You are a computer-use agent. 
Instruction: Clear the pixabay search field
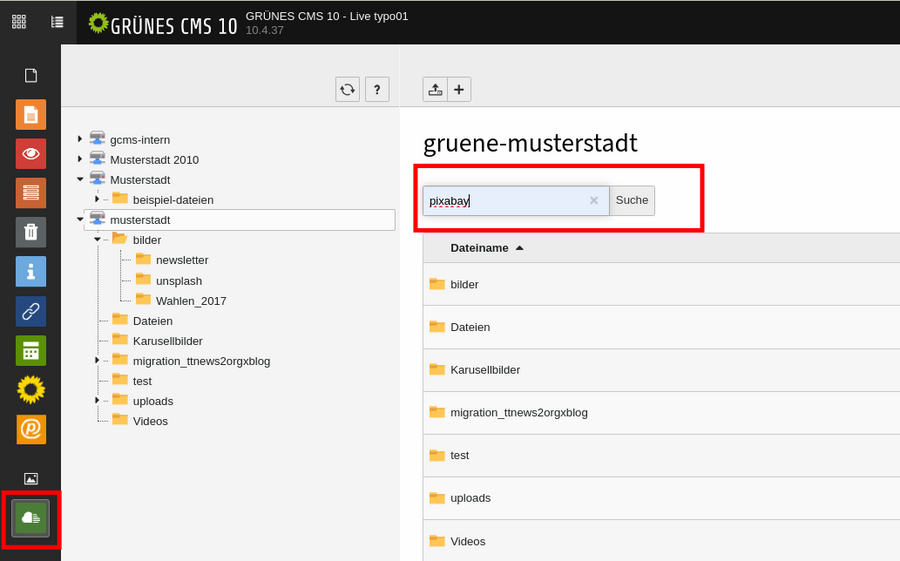[594, 200]
